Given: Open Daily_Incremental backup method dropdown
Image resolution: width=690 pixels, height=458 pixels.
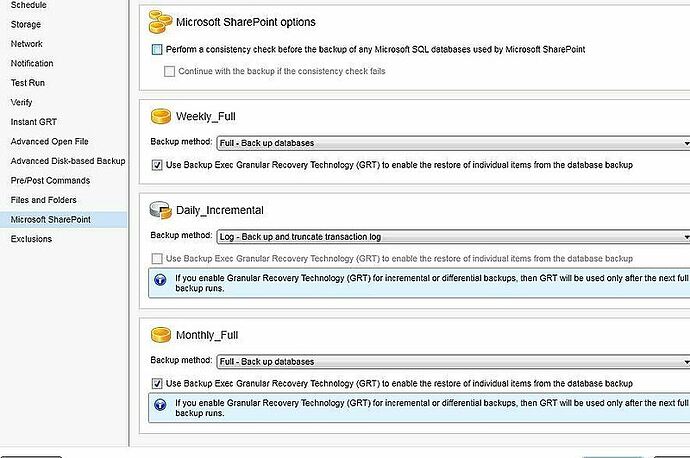Looking at the screenshot, I should (452, 237).
